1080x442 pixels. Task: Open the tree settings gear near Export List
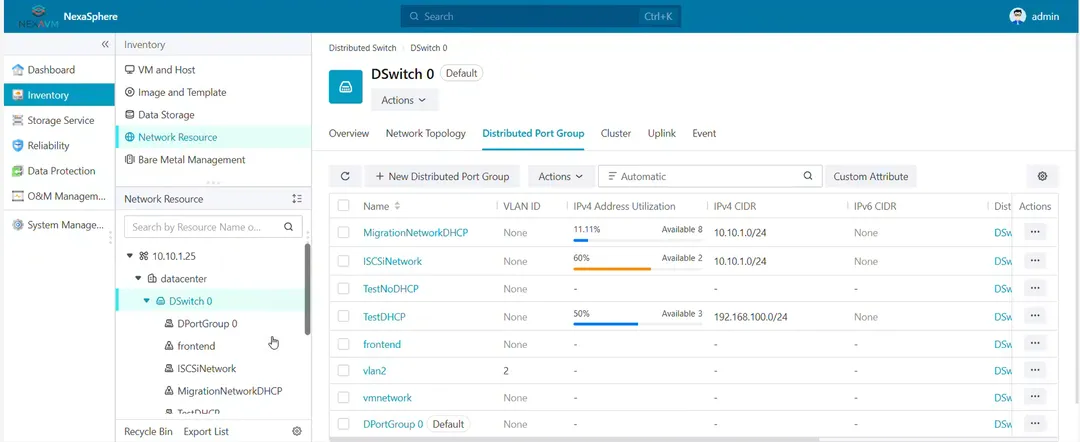[297, 432]
